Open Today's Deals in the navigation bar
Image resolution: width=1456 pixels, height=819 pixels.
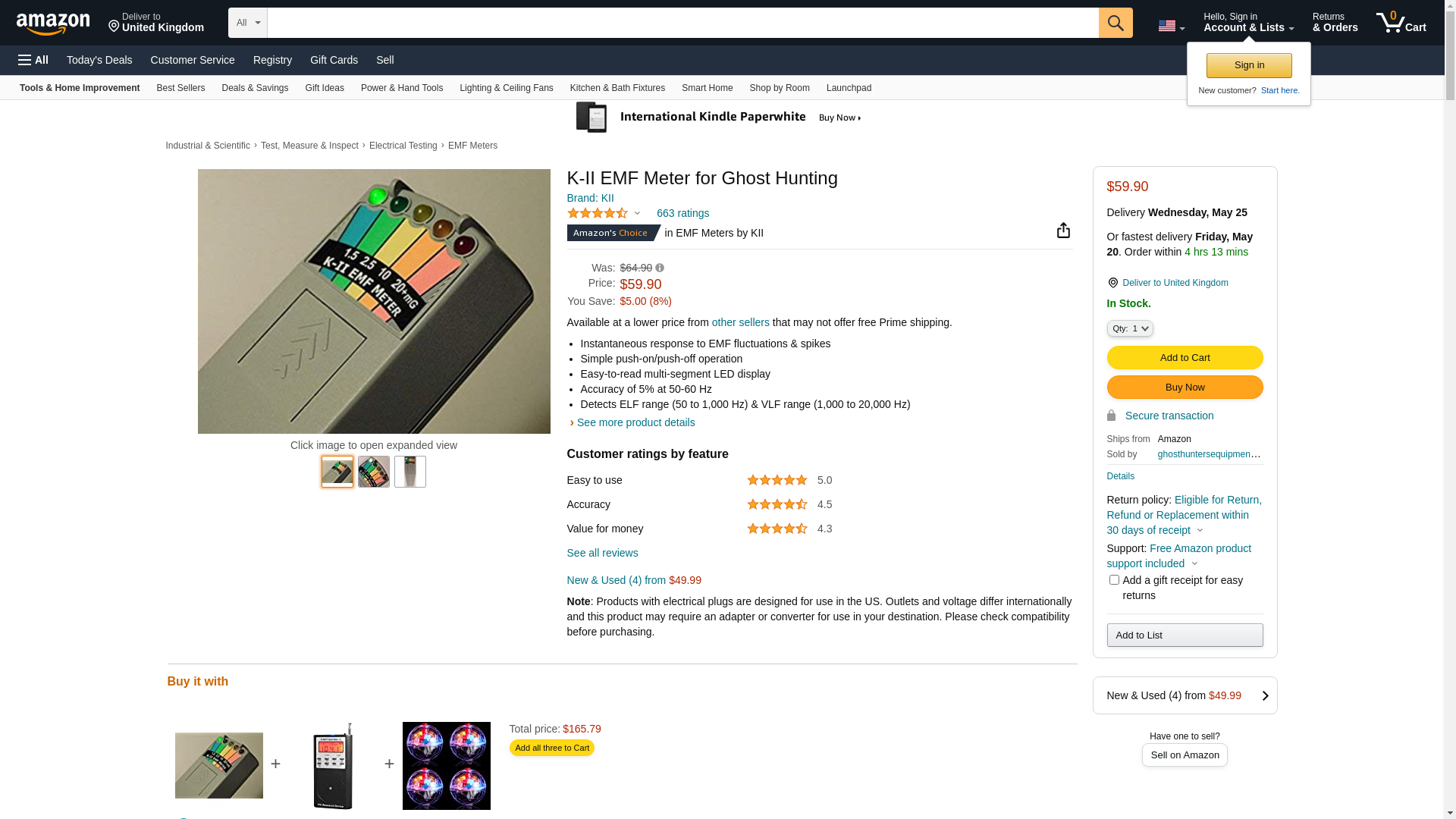click(99, 60)
